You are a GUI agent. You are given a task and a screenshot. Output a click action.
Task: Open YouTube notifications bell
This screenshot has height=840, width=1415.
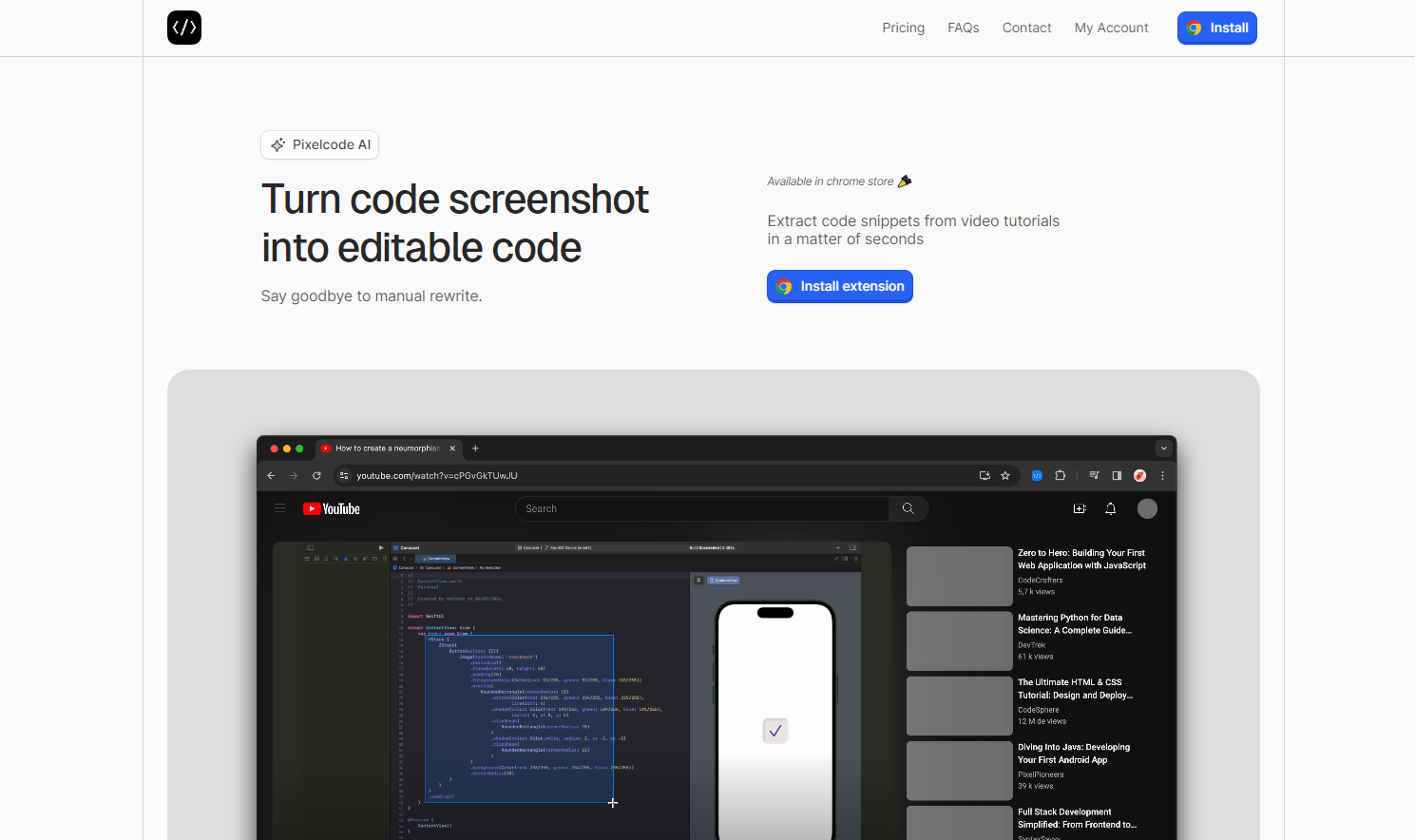1110,508
